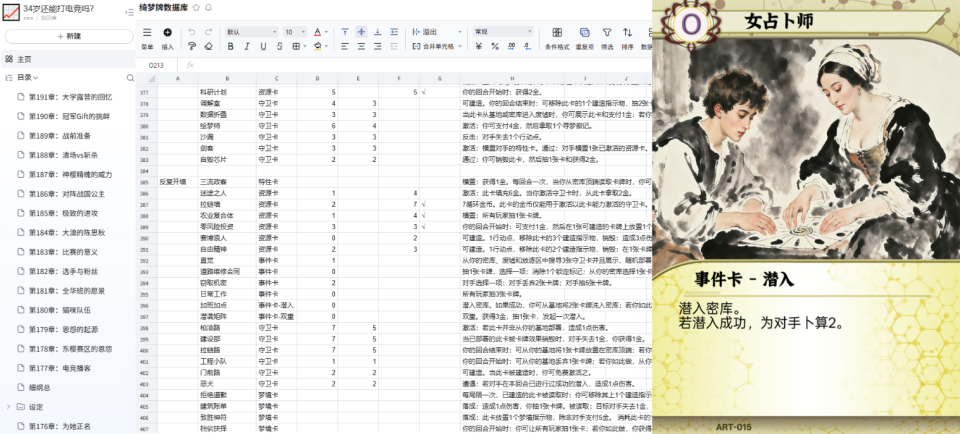Open chapter 第188章:清场vs斩杀

point(64,155)
